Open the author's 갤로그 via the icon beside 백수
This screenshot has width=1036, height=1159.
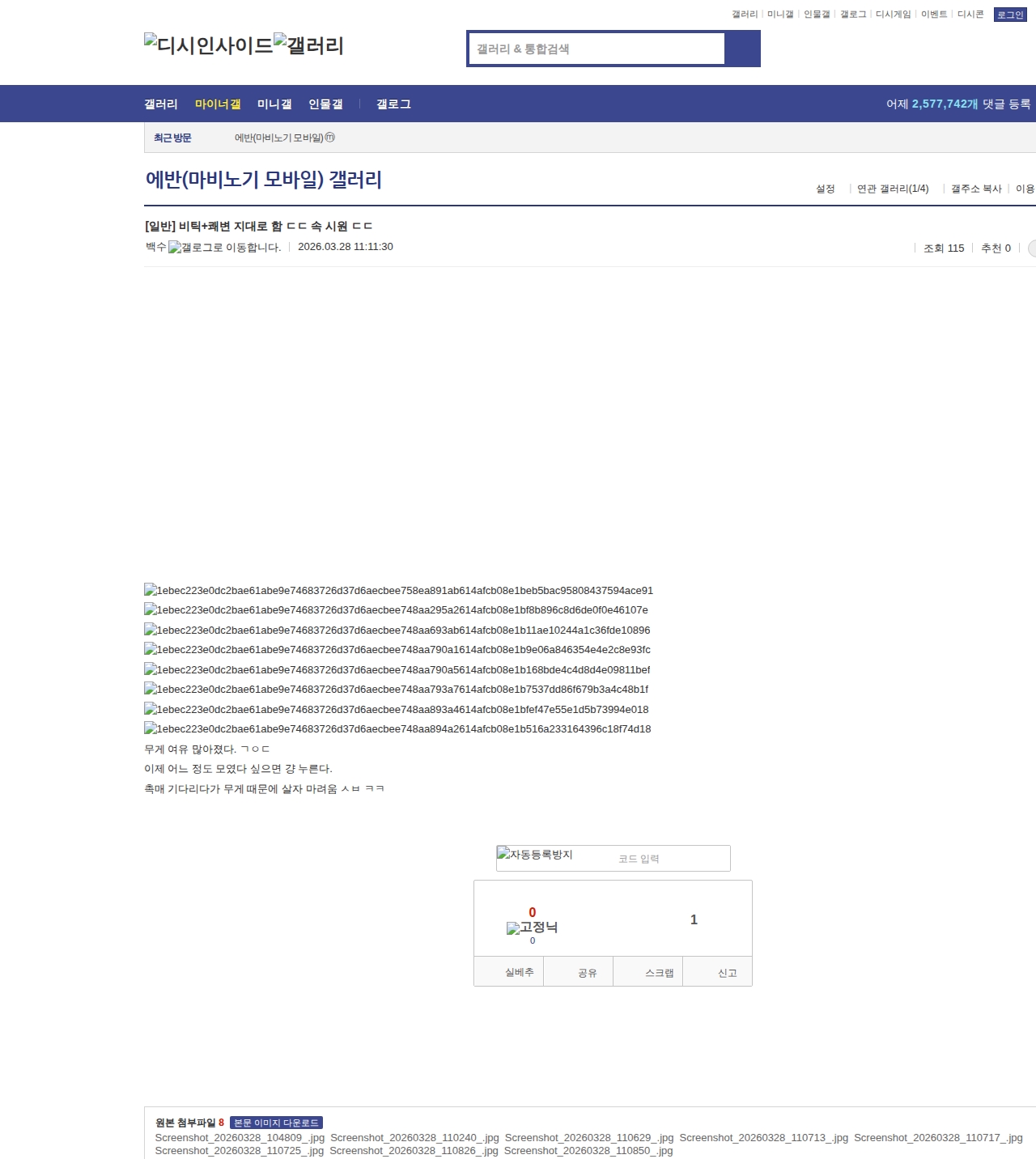pos(224,247)
